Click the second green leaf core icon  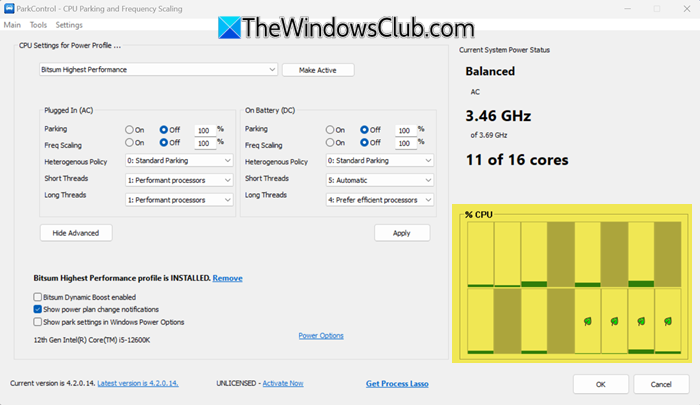pyautogui.click(x=614, y=321)
